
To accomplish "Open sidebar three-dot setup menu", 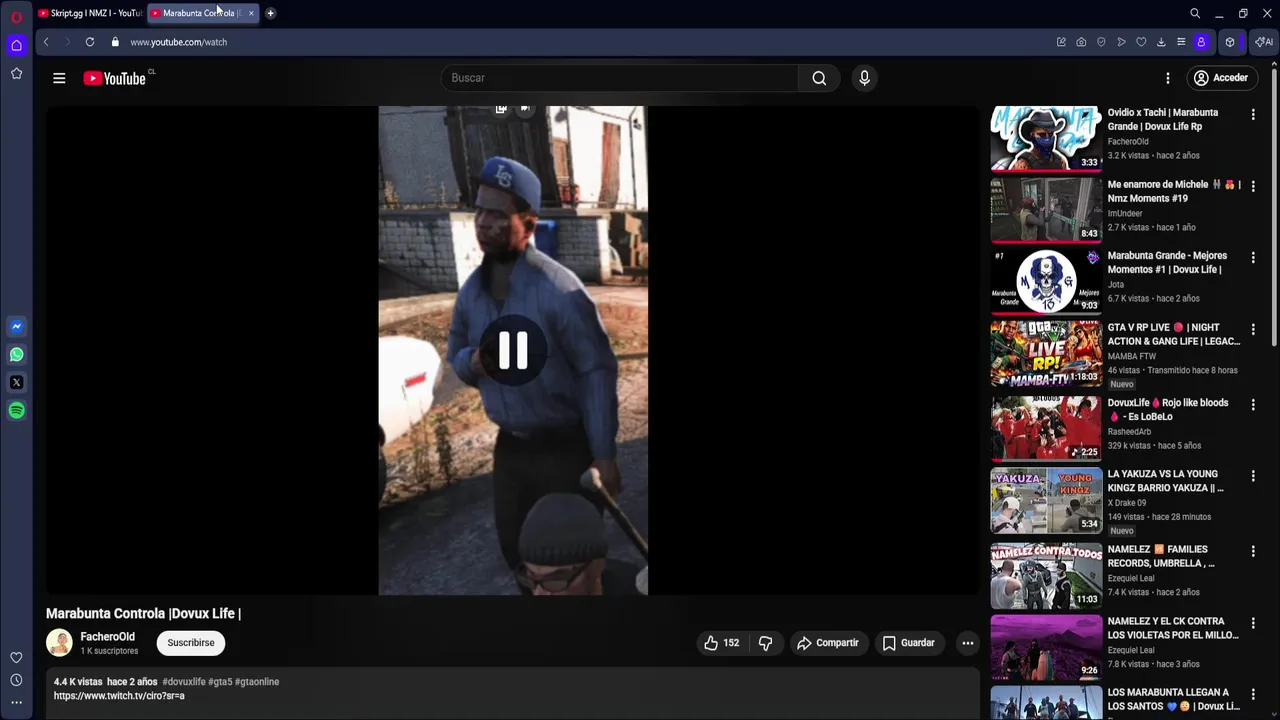I will [16, 702].
